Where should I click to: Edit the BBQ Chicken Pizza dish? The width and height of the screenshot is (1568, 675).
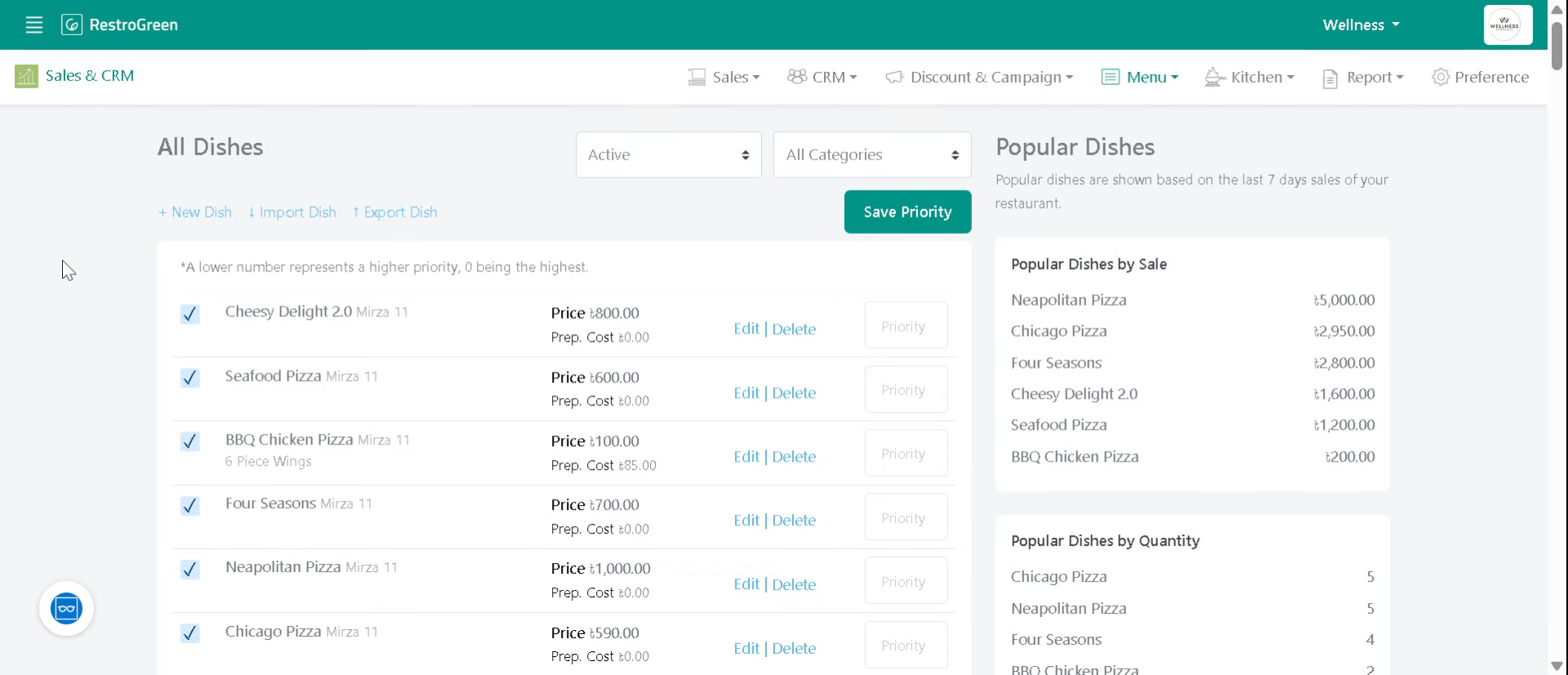click(x=746, y=456)
